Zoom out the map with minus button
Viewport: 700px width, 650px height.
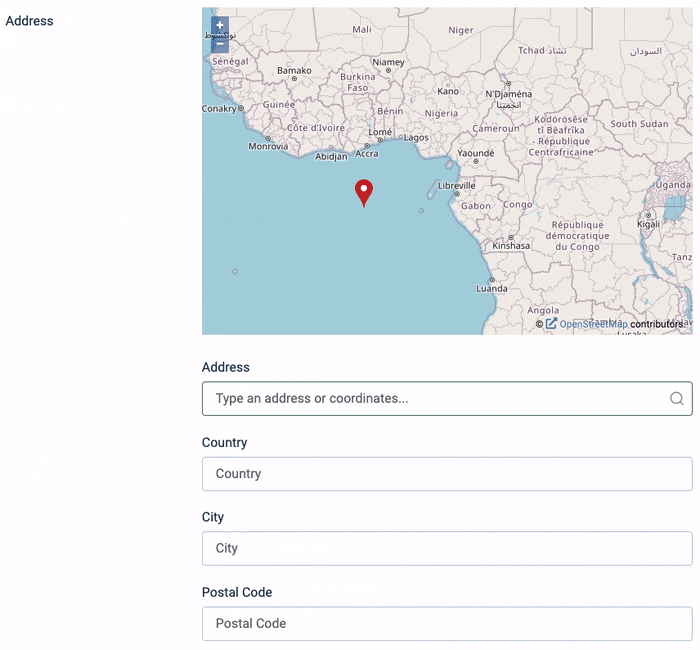coord(220,44)
